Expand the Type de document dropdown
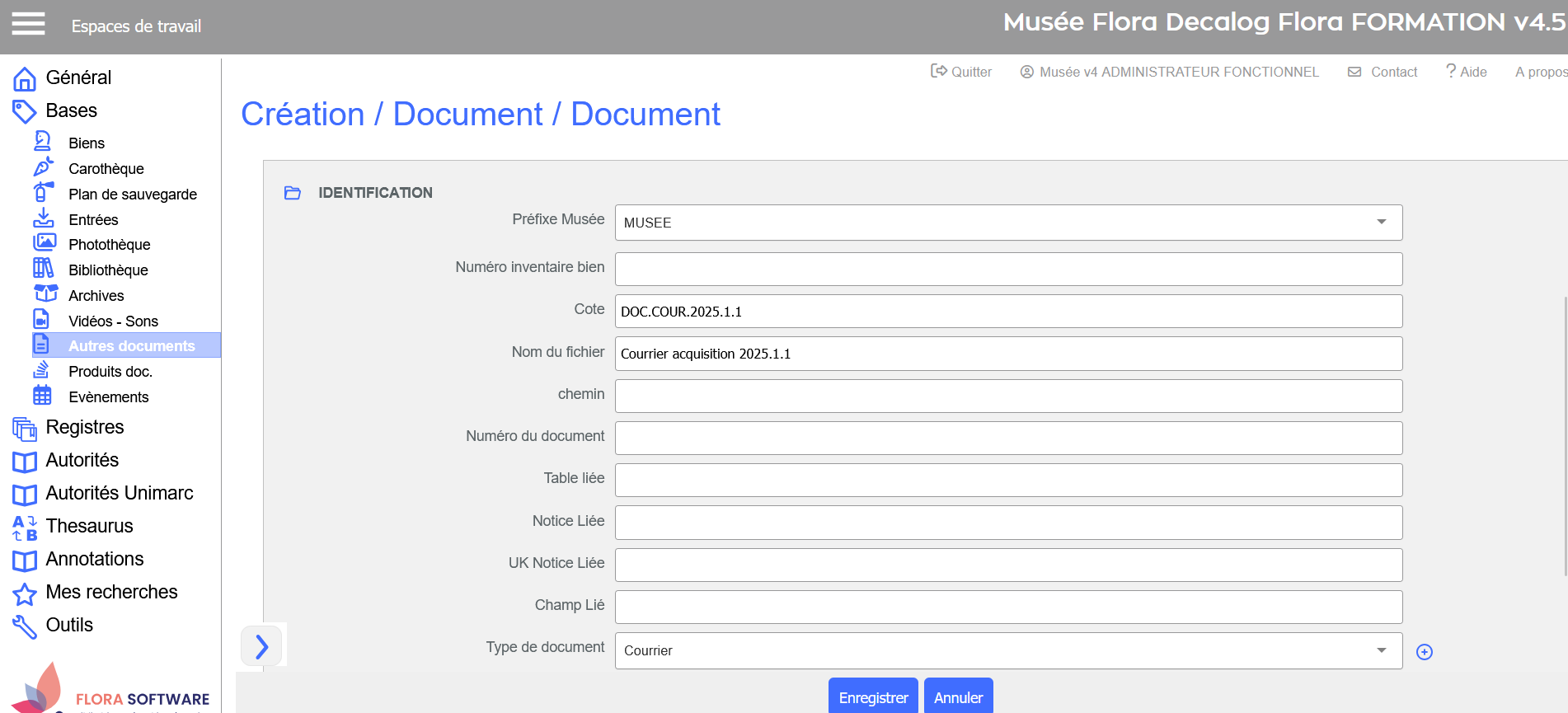This screenshot has height=713, width=1568. coord(1007,650)
